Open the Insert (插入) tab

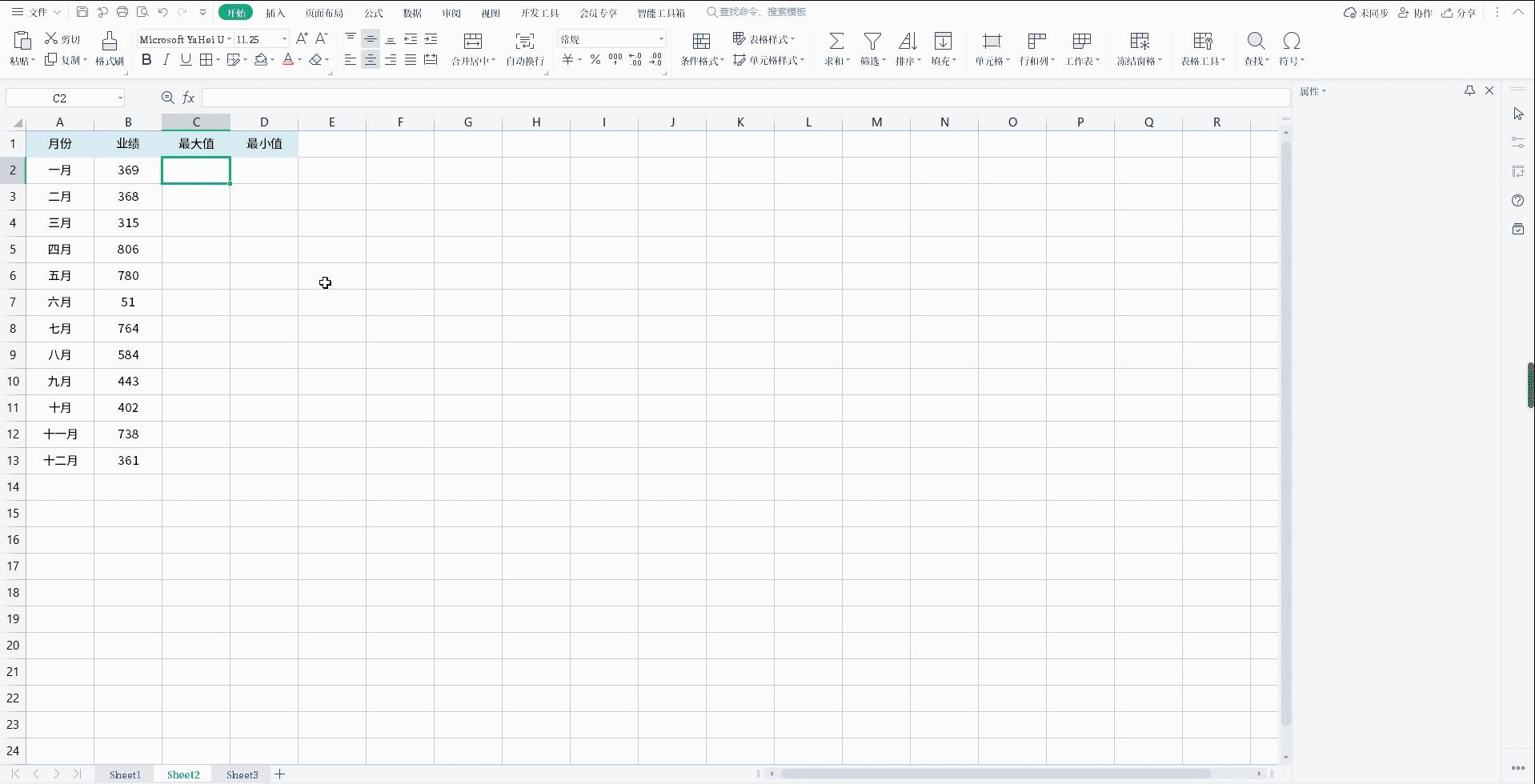275,13
